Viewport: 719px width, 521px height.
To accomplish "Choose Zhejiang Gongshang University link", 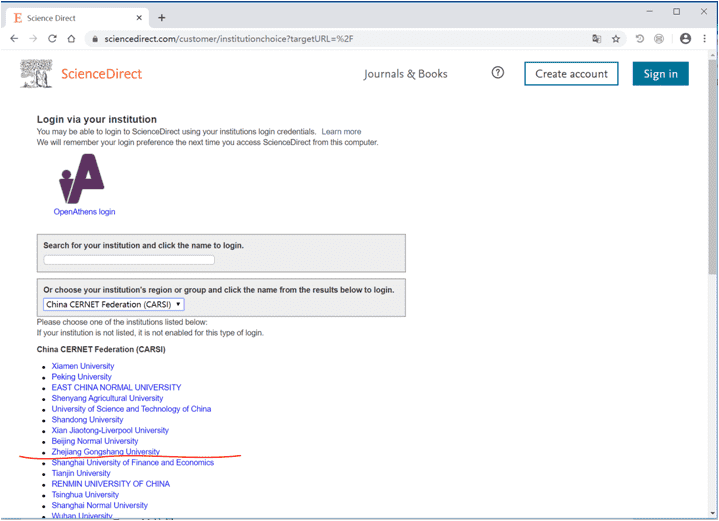I will (x=105, y=452).
